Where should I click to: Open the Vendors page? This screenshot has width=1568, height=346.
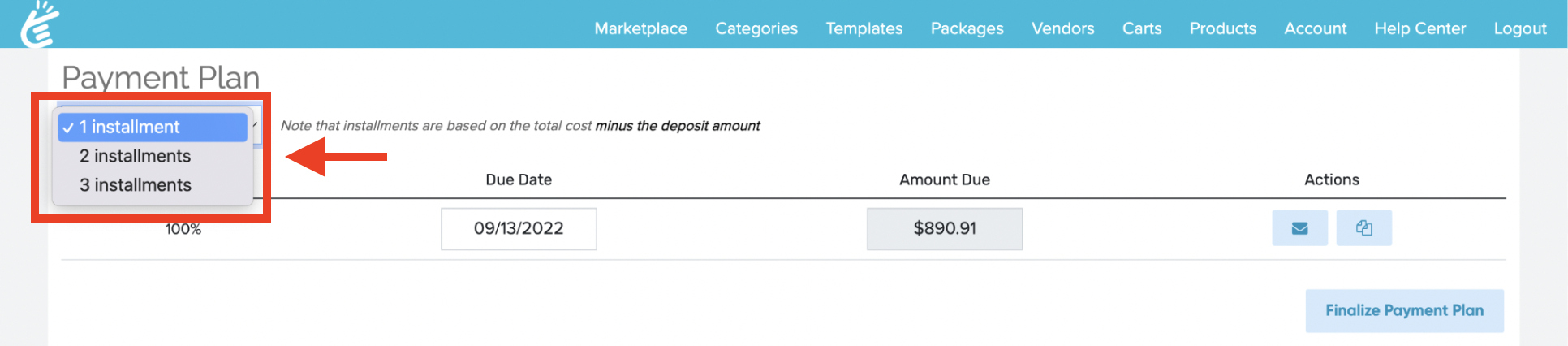pos(1062,28)
